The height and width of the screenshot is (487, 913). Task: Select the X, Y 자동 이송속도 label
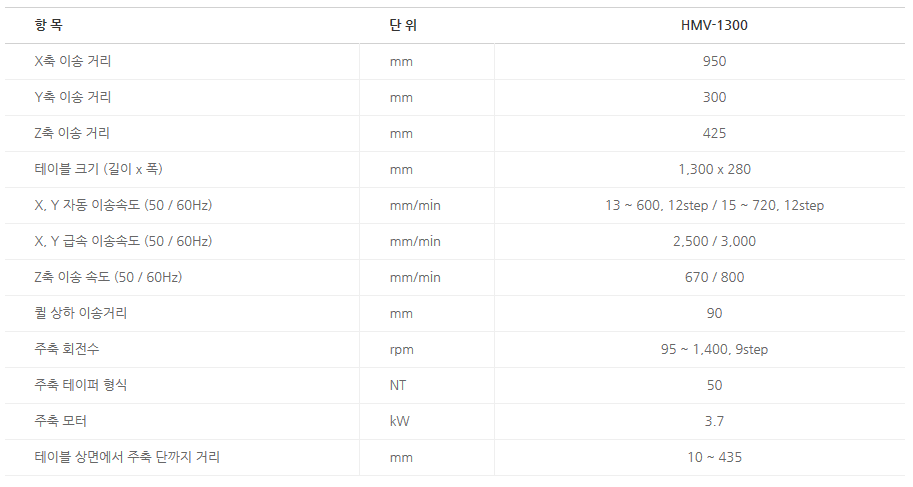[123, 205]
